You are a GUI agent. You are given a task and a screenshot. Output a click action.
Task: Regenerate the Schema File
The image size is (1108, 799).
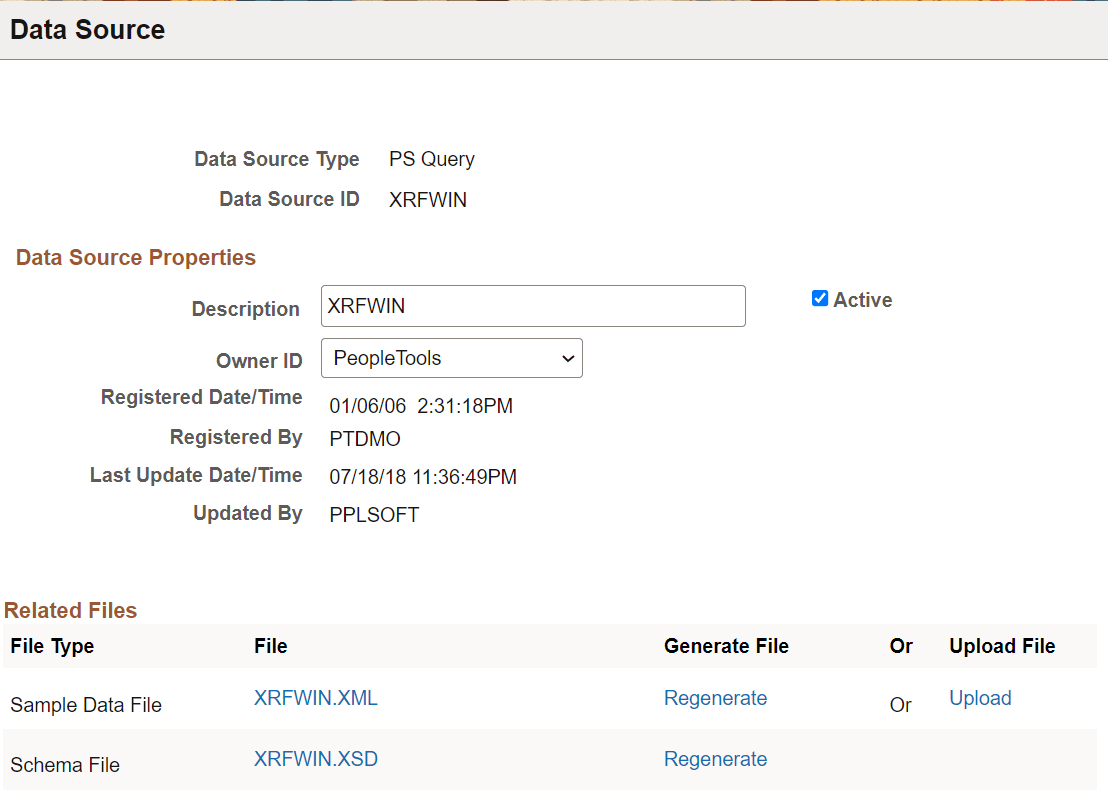click(715, 759)
